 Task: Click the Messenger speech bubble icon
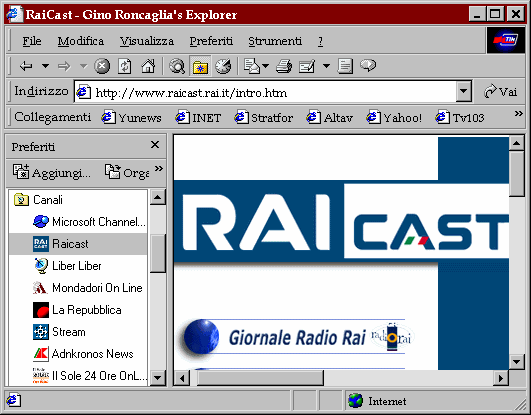(368, 65)
